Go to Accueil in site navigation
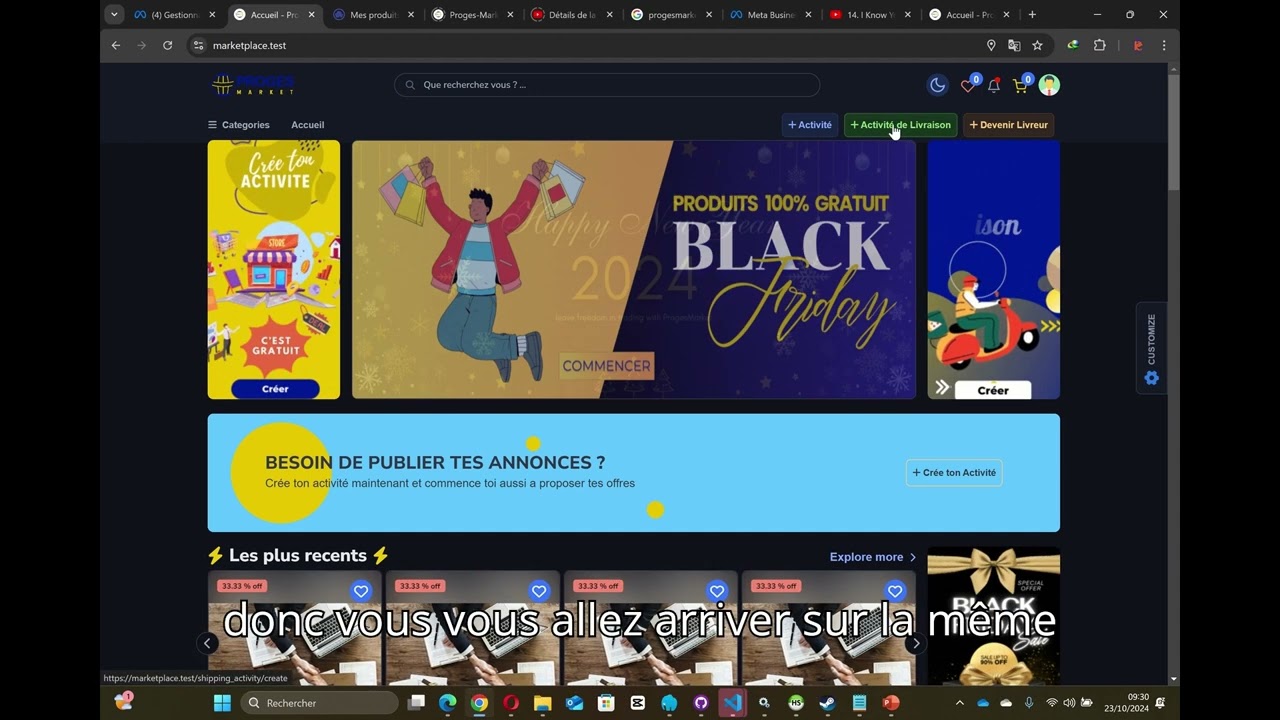This screenshot has height=720, width=1280. (x=308, y=125)
